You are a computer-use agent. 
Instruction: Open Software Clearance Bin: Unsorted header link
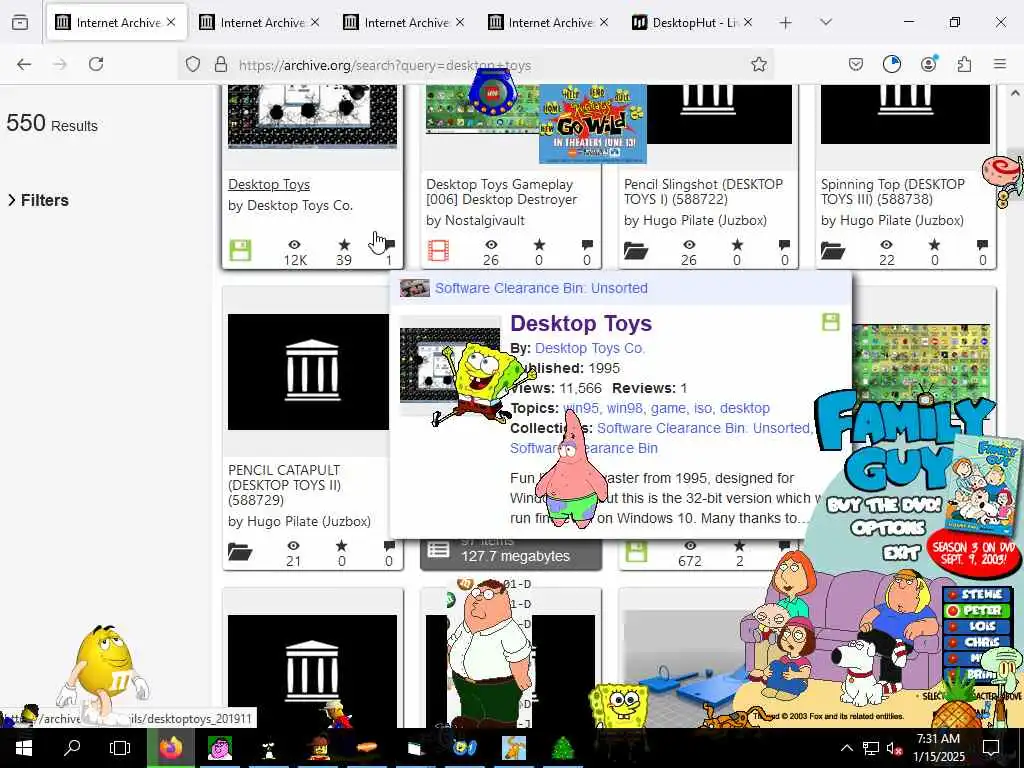click(541, 288)
